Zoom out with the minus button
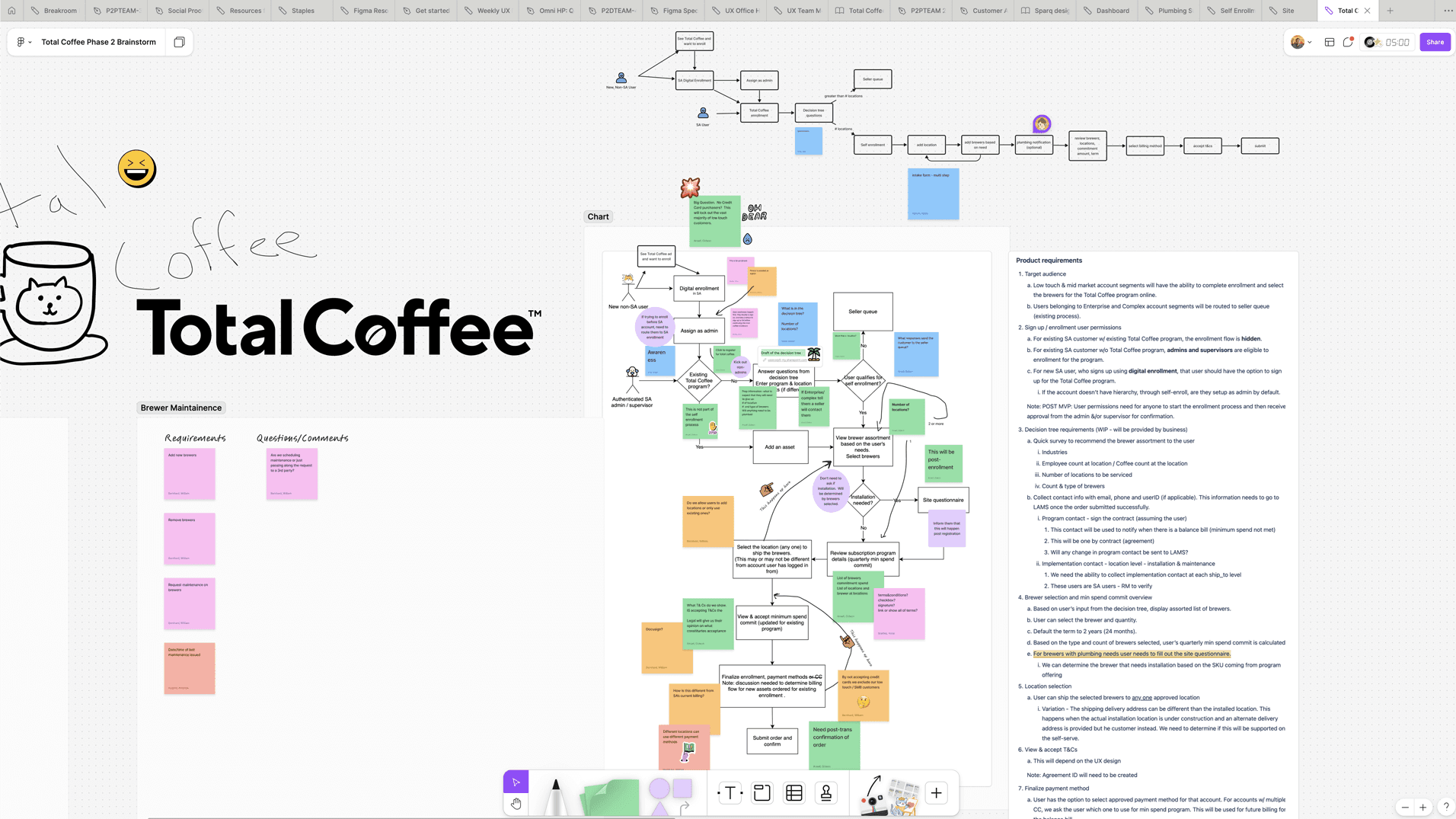The height and width of the screenshot is (819, 1456). (x=1405, y=807)
